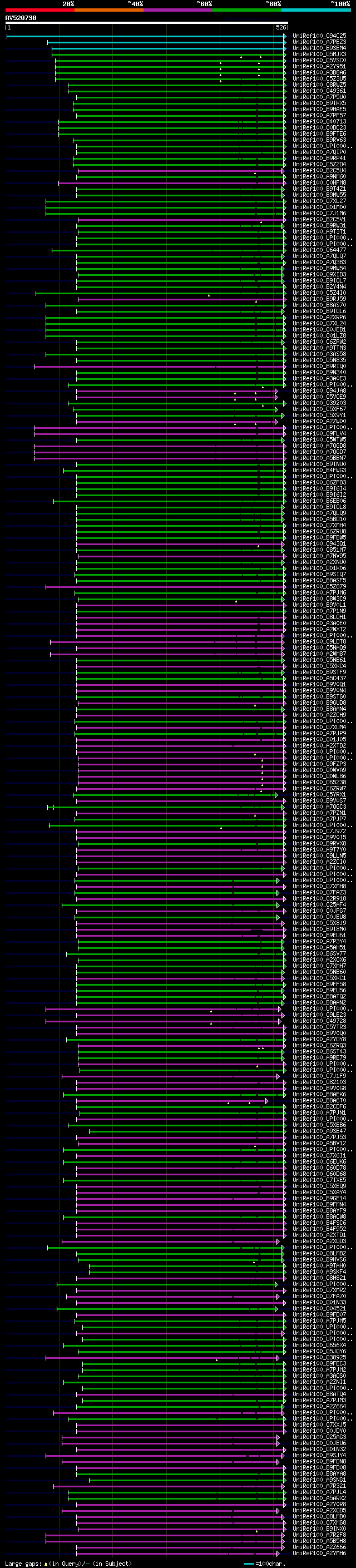Open hit UniRef100_Q94C25

point(319,37)
